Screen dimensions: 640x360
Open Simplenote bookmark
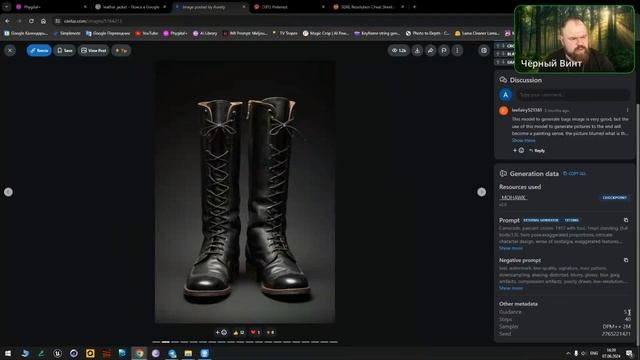point(67,33)
